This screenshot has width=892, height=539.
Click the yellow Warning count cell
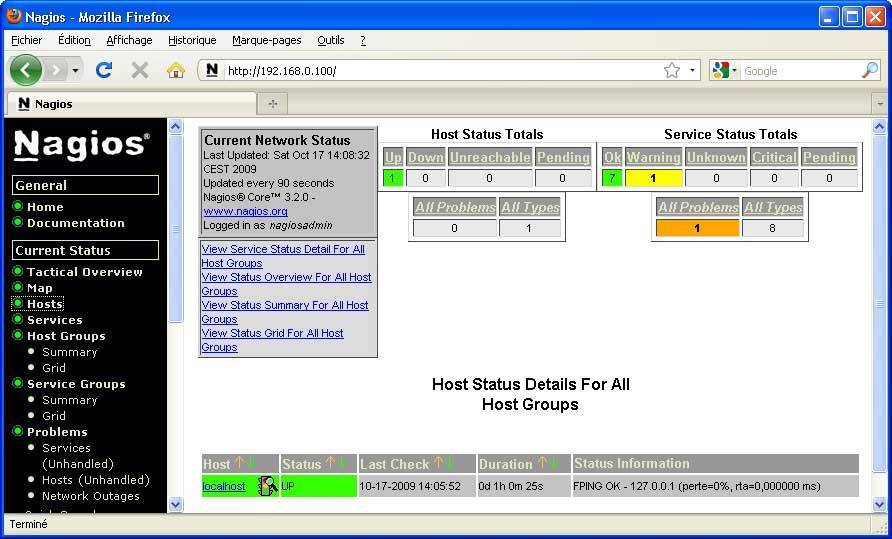pyautogui.click(x=653, y=178)
